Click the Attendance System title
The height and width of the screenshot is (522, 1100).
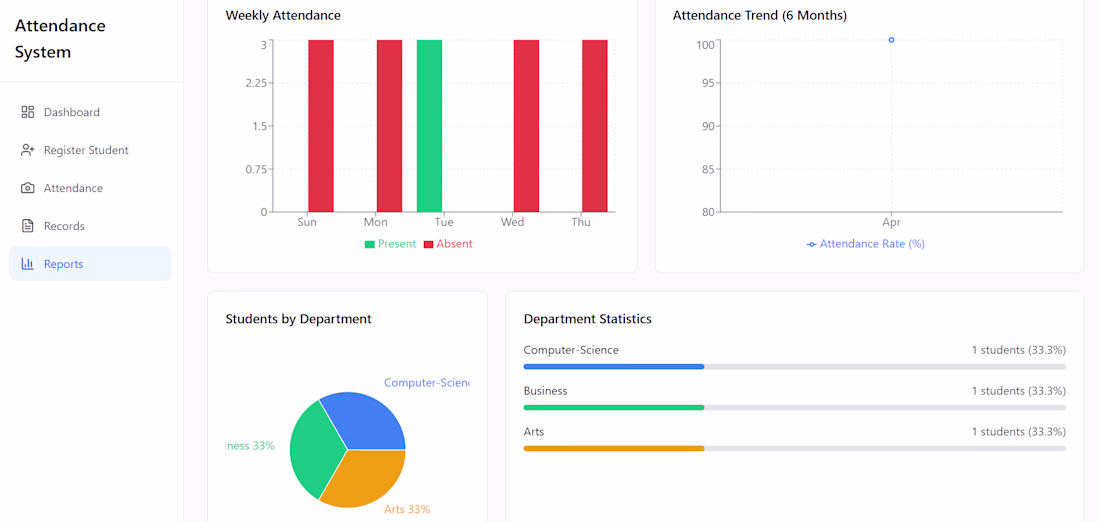(60, 39)
